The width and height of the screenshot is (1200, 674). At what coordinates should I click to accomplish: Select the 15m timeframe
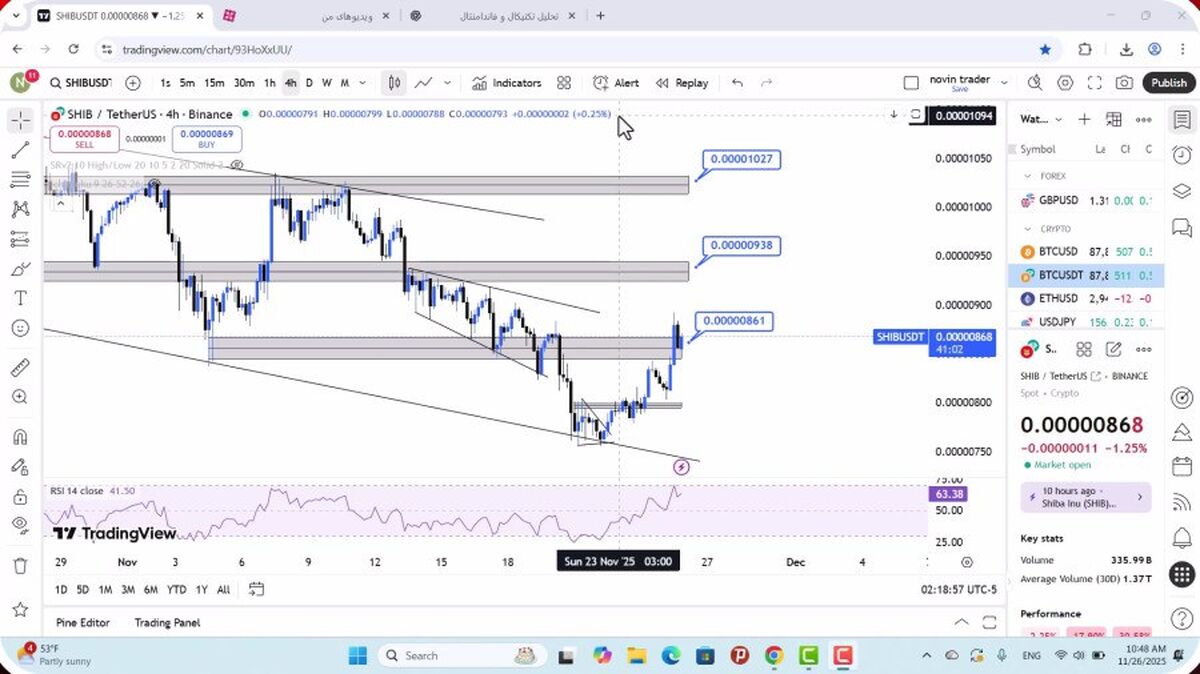coord(214,83)
